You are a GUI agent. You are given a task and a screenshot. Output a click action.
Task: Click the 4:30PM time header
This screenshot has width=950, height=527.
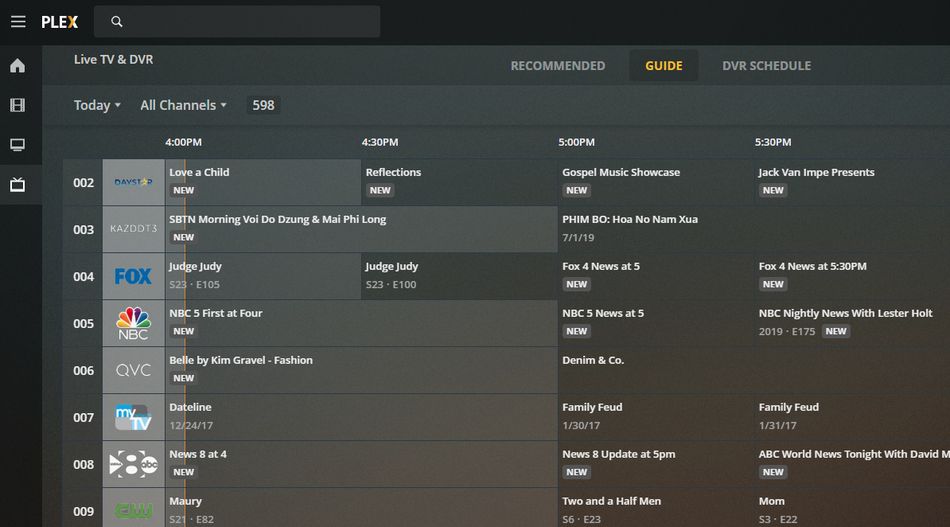(380, 142)
